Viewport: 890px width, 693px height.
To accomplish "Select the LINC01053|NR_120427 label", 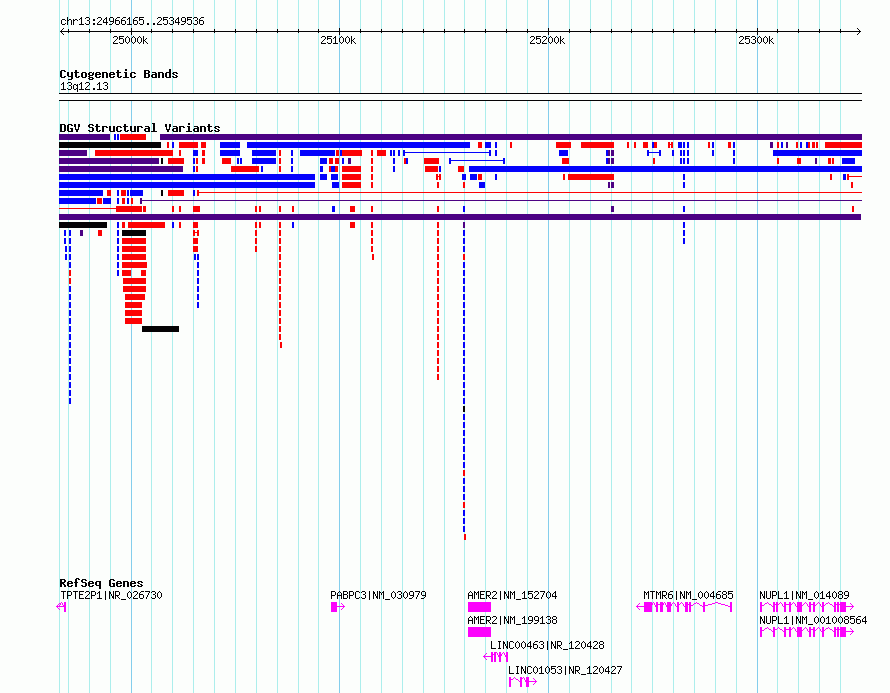I will tap(565, 670).
